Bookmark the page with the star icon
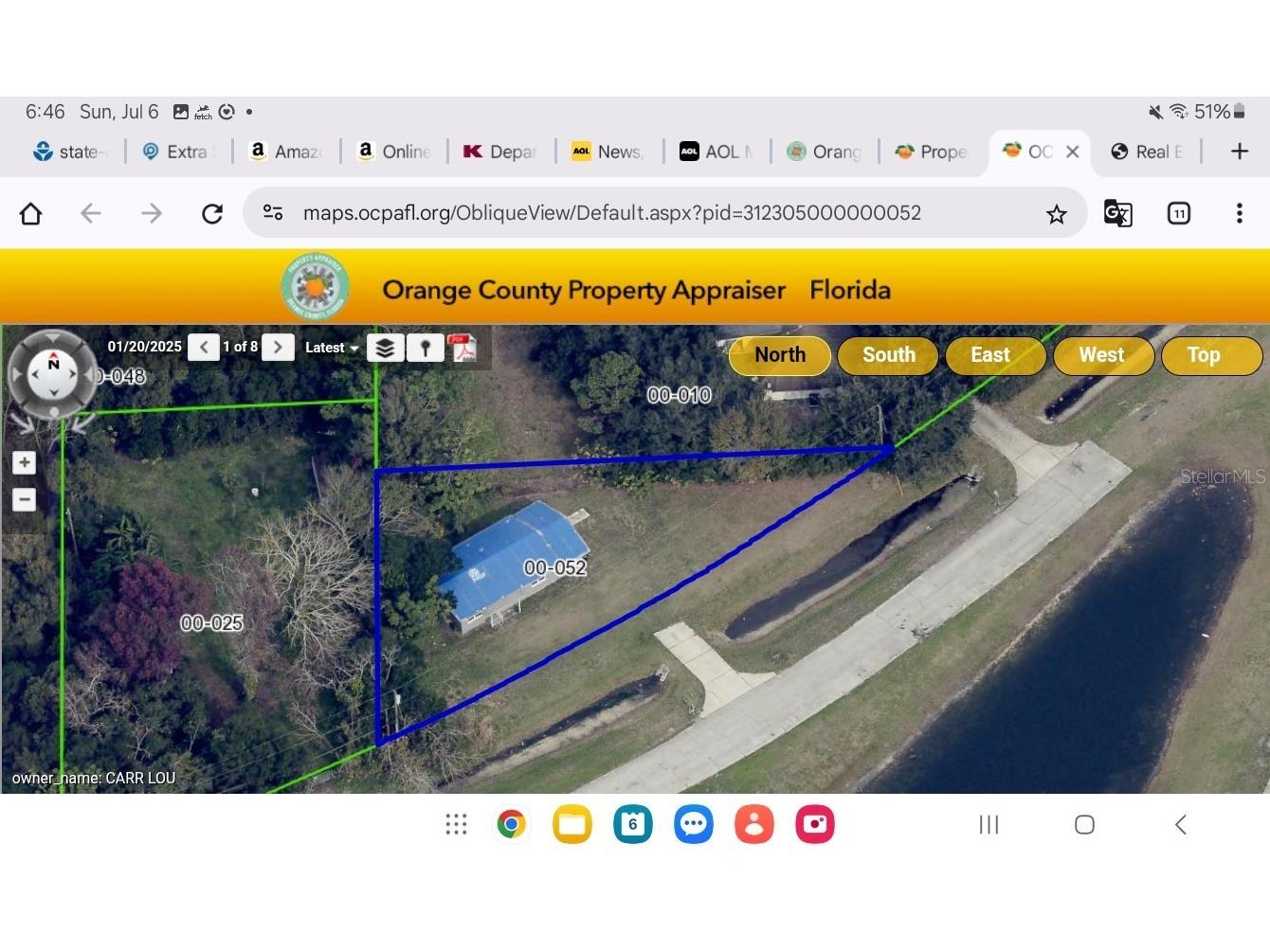The width and height of the screenshot is (1270, 952). pos(1056,213)
